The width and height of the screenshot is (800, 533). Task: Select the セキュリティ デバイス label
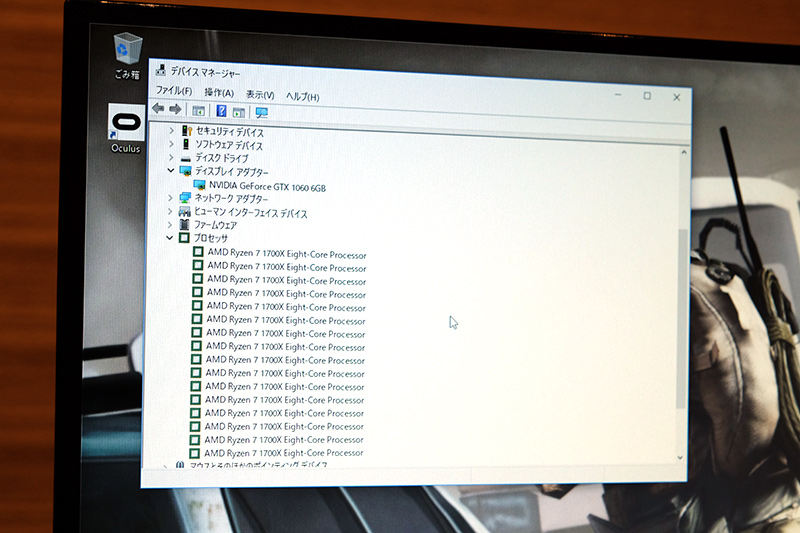(230, 133)
